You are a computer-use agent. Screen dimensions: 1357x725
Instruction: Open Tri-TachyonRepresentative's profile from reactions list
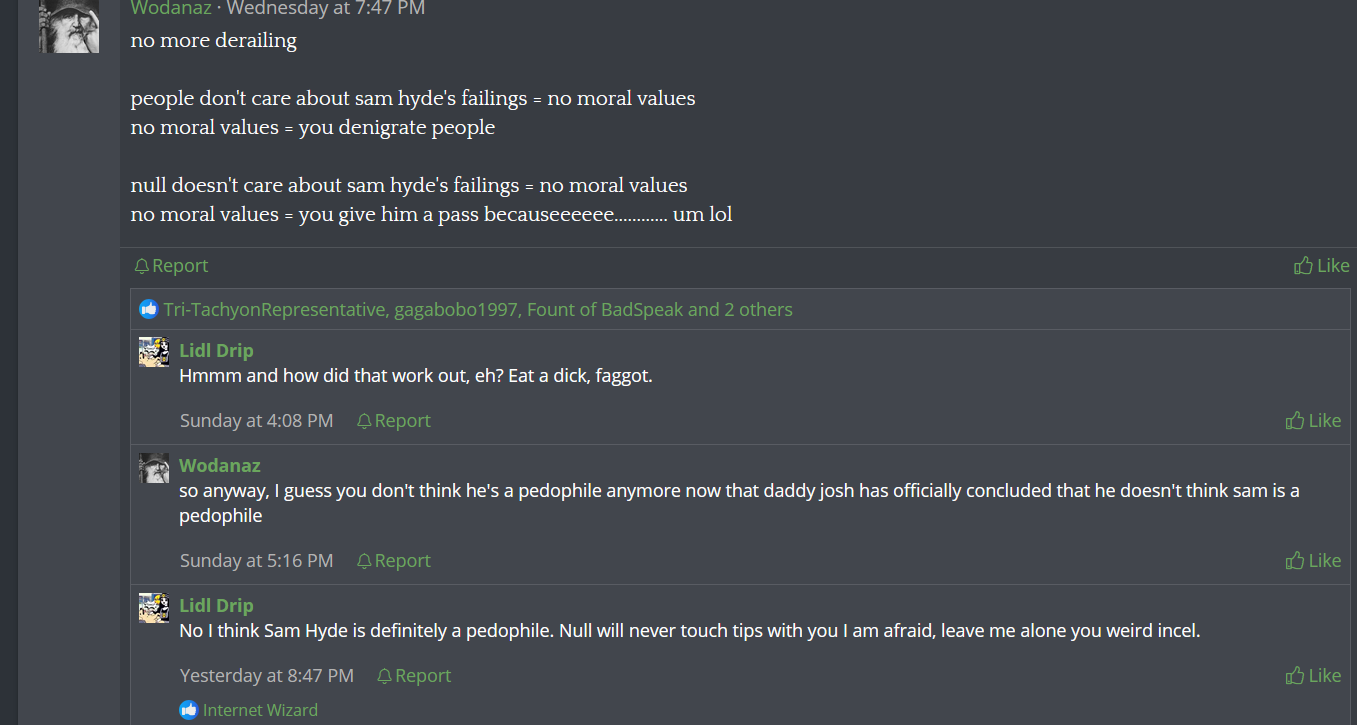274,309
